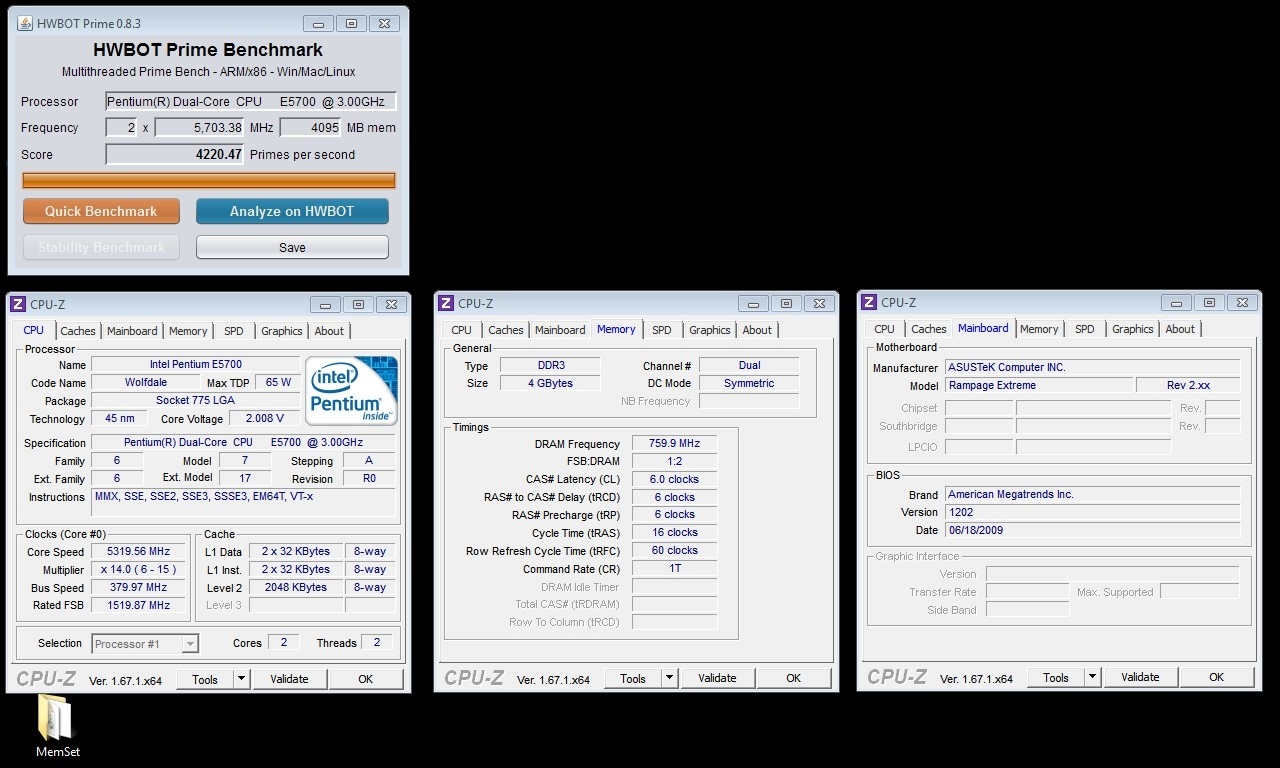Select the memory type DDR3 value
Image resolution: width=1280 pixels, height=768 pixels.
550,365
